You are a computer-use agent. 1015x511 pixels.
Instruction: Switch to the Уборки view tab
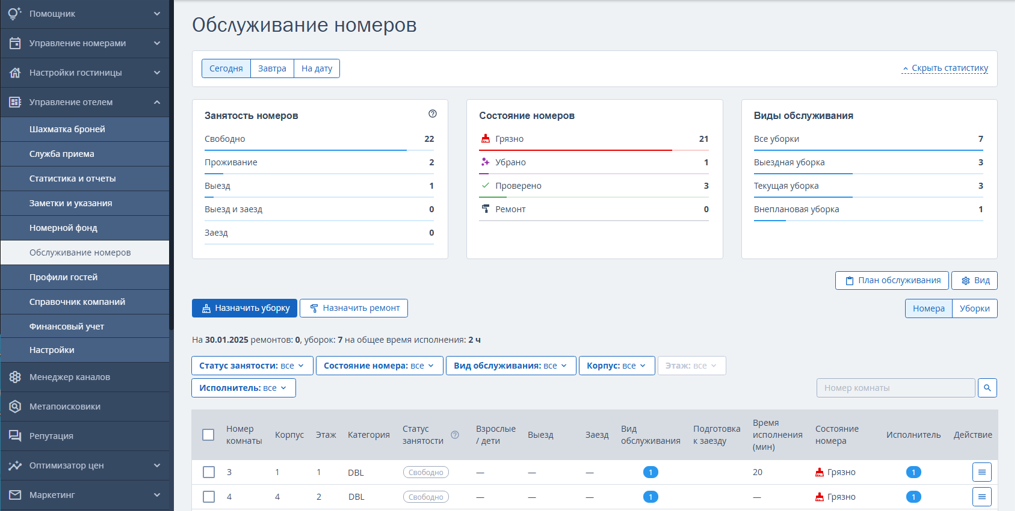pos(975,309)
